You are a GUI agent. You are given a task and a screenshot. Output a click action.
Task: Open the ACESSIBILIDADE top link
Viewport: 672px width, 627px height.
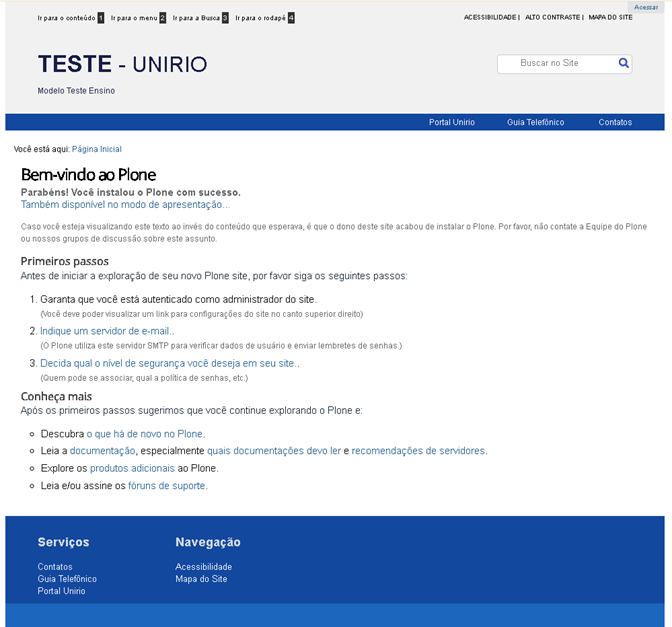[x=489, y=17]
